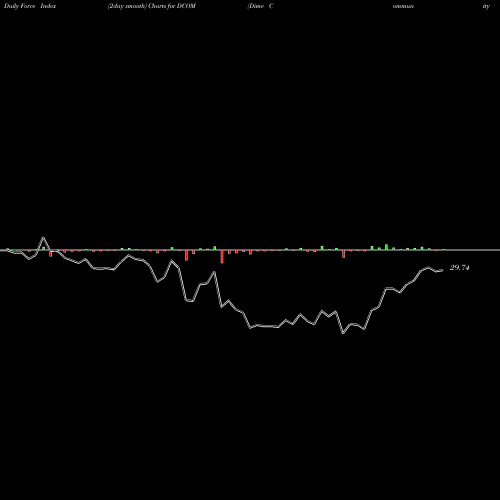Click the 29.74 value label
The height and width of the screenshot is (500, 500).
click(x=459, y=268)
